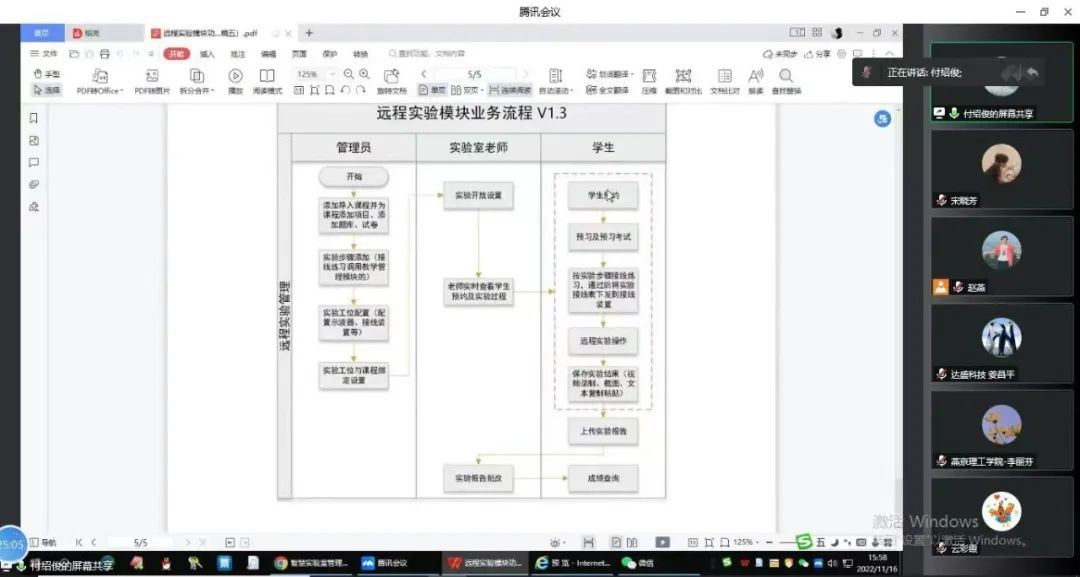Open 腾讯会议 from the Windows taskbar
Viewport: 1080px width, 577px height.
[385, 563]
